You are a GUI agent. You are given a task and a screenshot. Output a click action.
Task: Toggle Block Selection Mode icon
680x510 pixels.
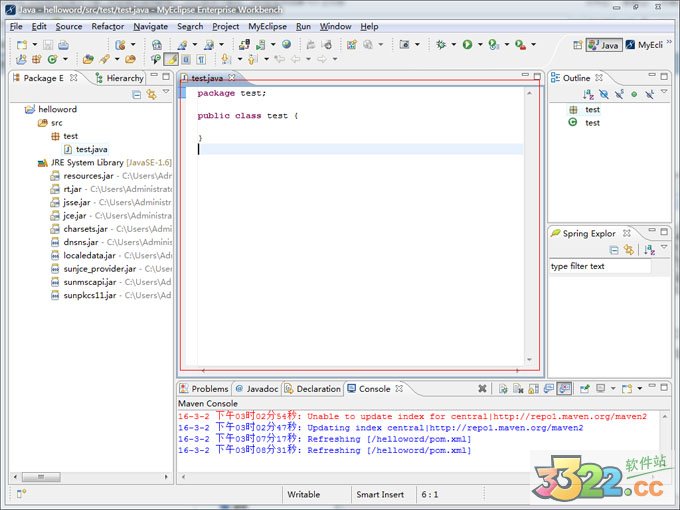(186, 59)
